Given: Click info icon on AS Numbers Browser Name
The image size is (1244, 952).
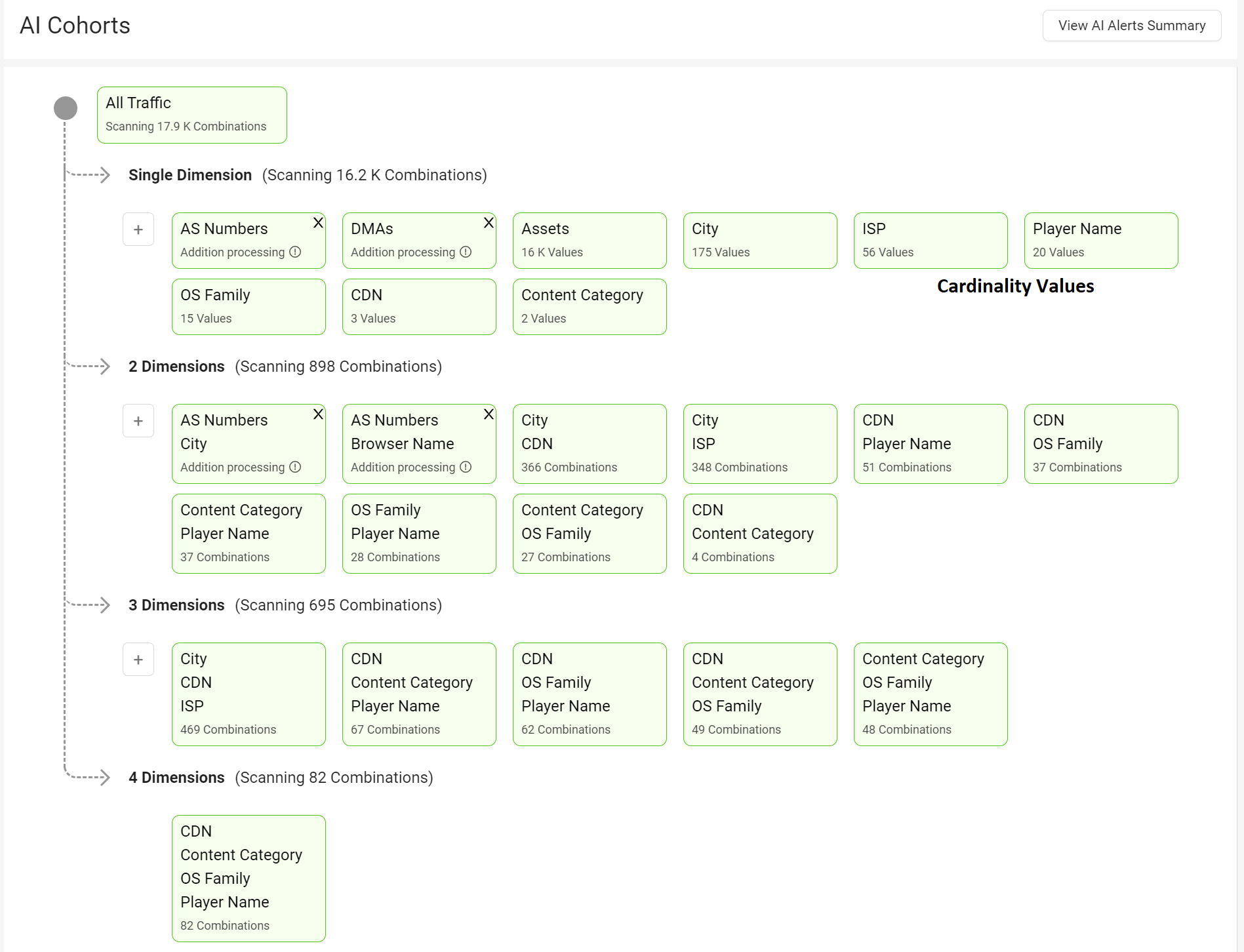Looking at the screenshot, I should click(466, 467).
